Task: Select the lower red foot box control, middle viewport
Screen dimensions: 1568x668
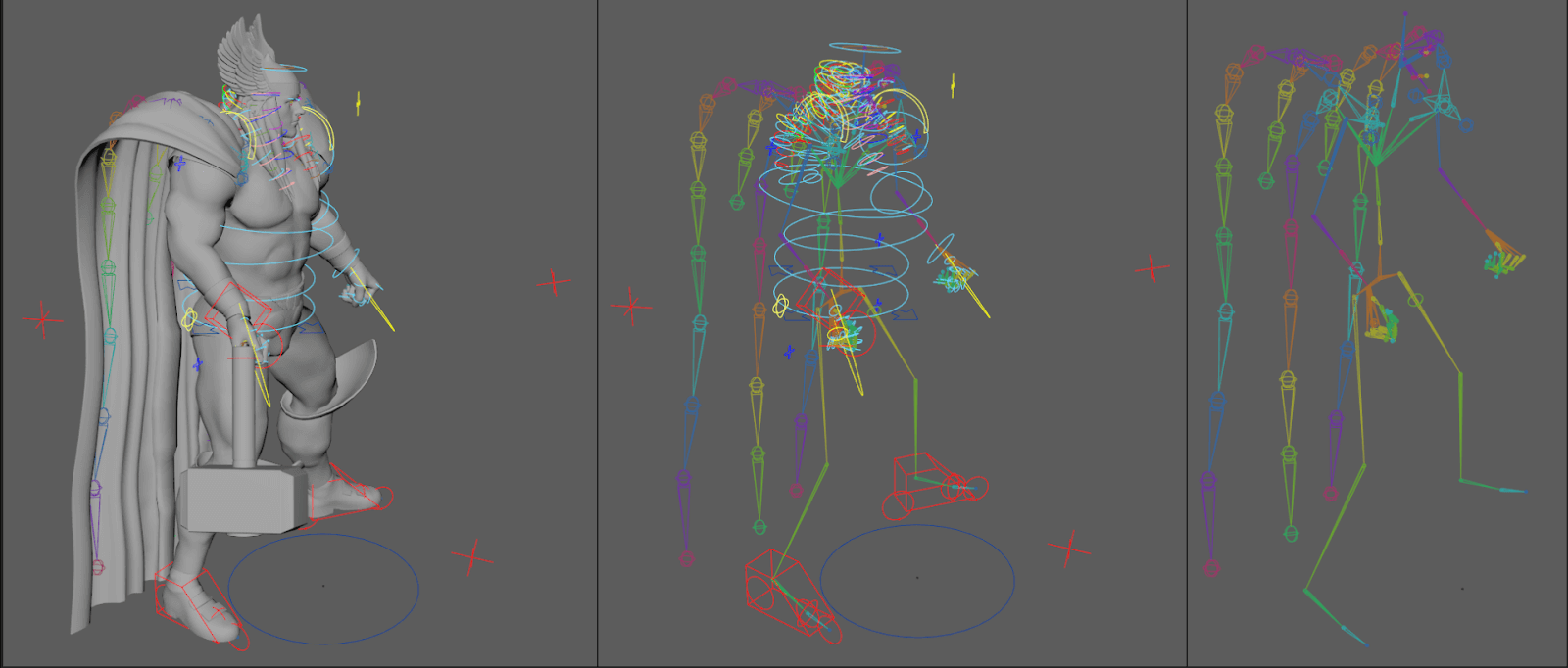Action: [793, 597]
